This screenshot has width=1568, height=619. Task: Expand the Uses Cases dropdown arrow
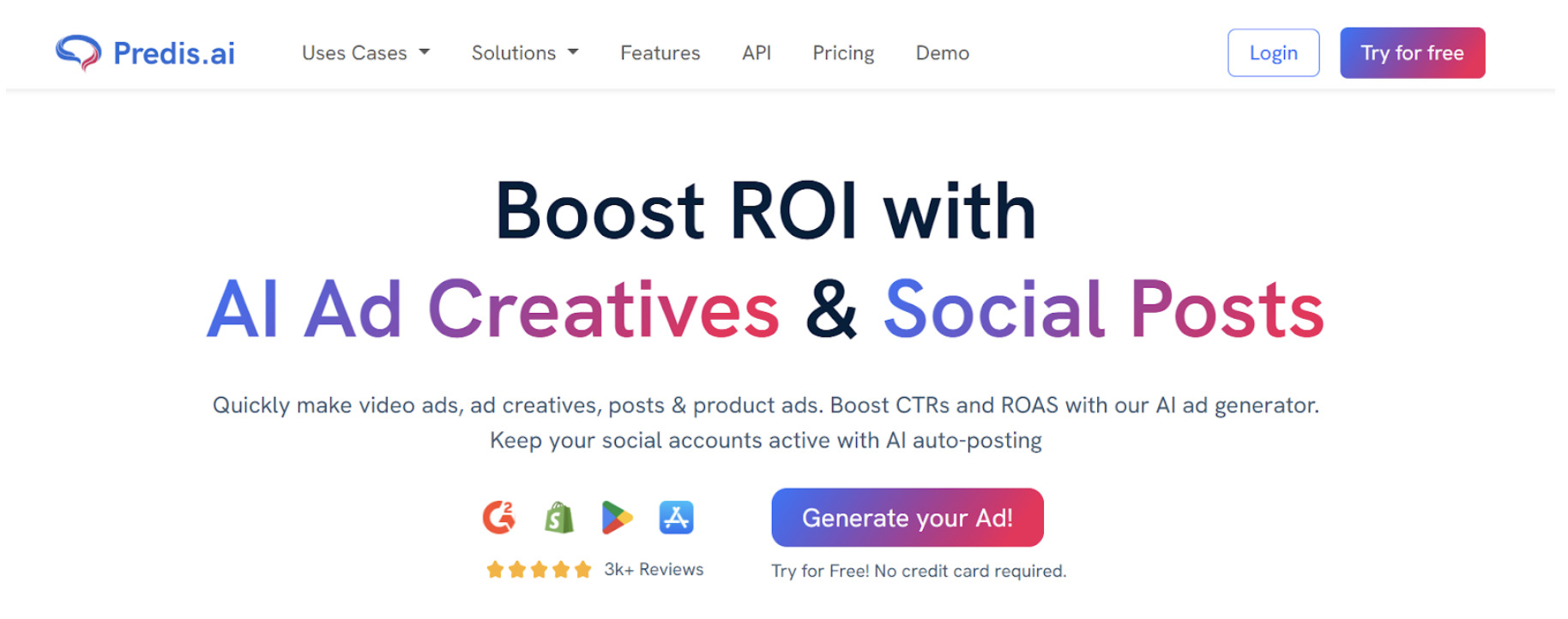(424, 52)
